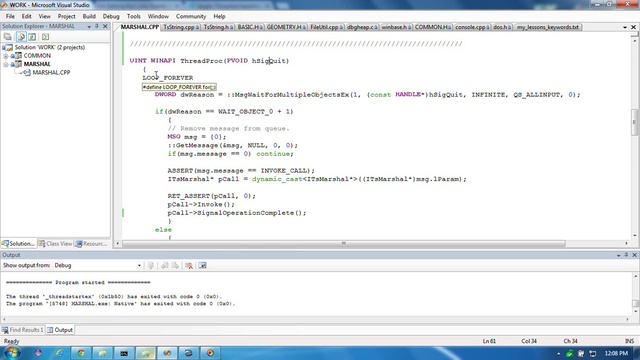Open the Window menu
The width and height of the screenshot is (640, 360).
(158, 16)
